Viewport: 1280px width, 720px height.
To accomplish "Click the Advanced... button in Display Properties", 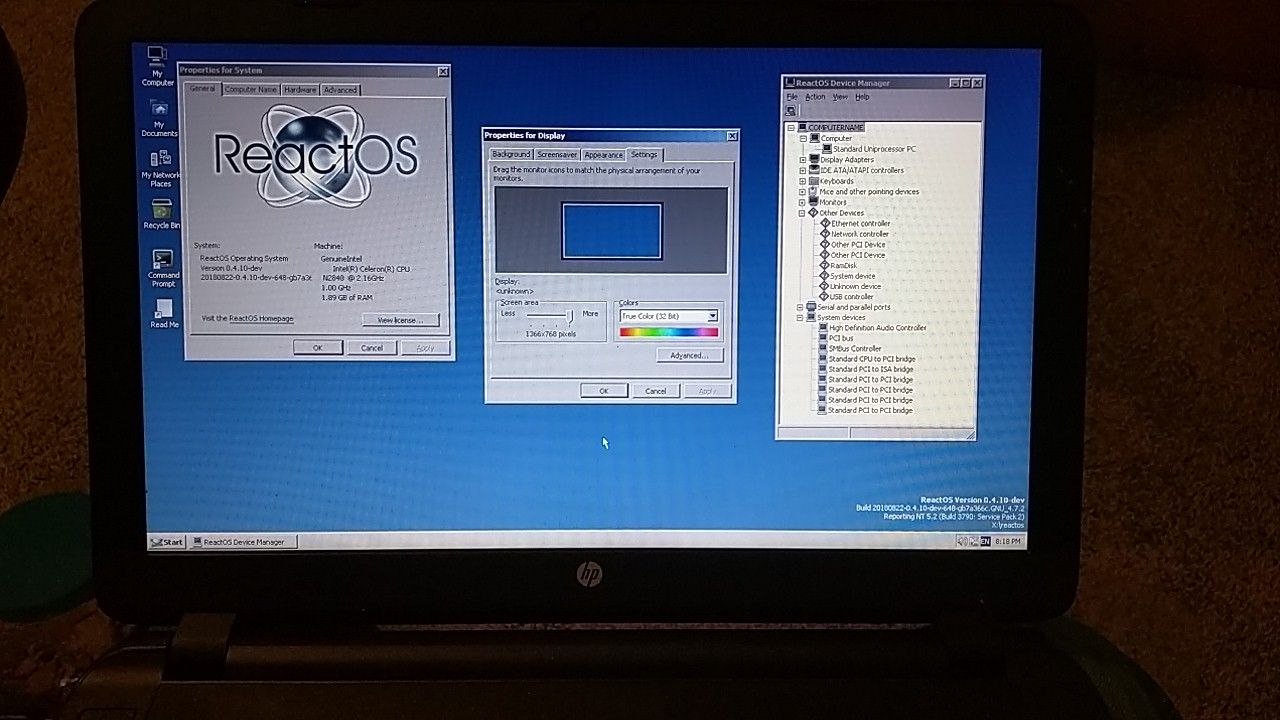I will click(690, 356).
